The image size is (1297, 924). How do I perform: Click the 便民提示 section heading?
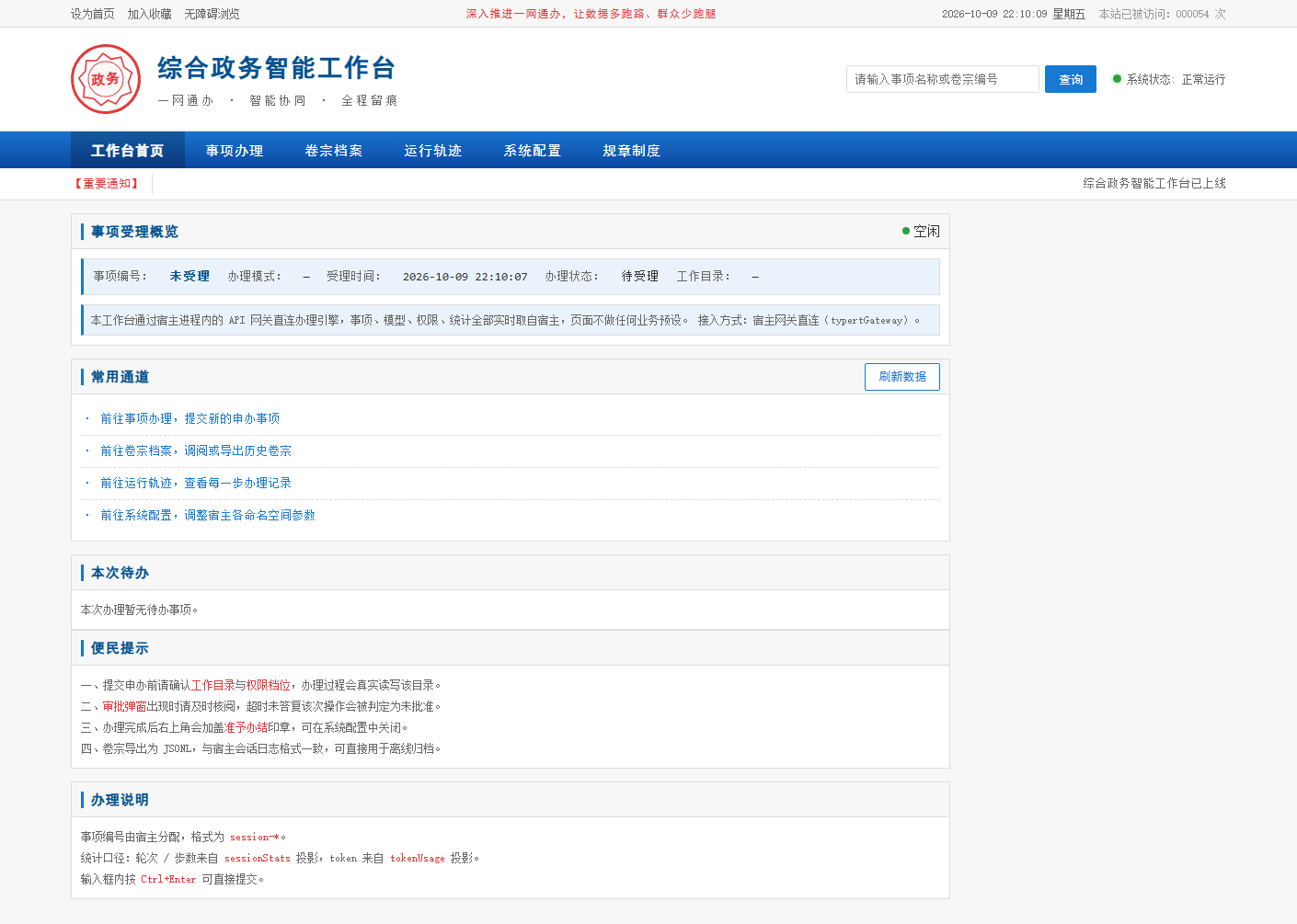point(120,648)
